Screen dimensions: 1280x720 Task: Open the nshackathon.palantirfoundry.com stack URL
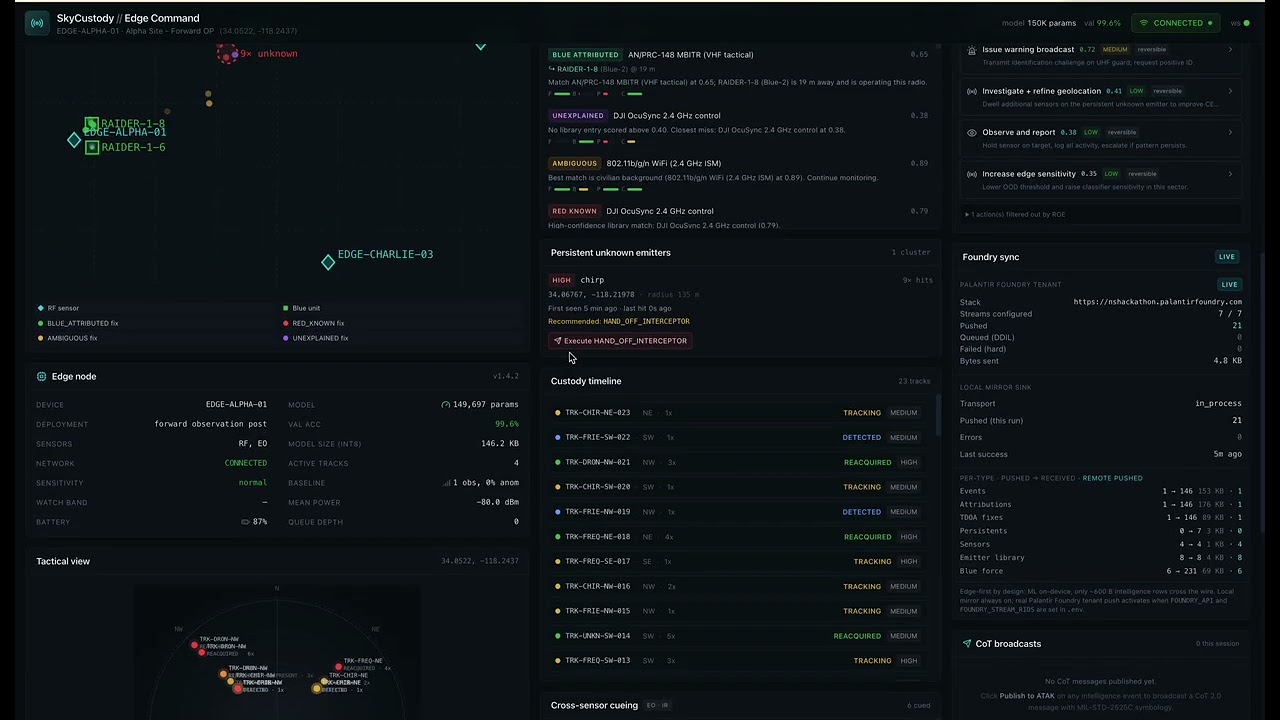[1157, 301]
